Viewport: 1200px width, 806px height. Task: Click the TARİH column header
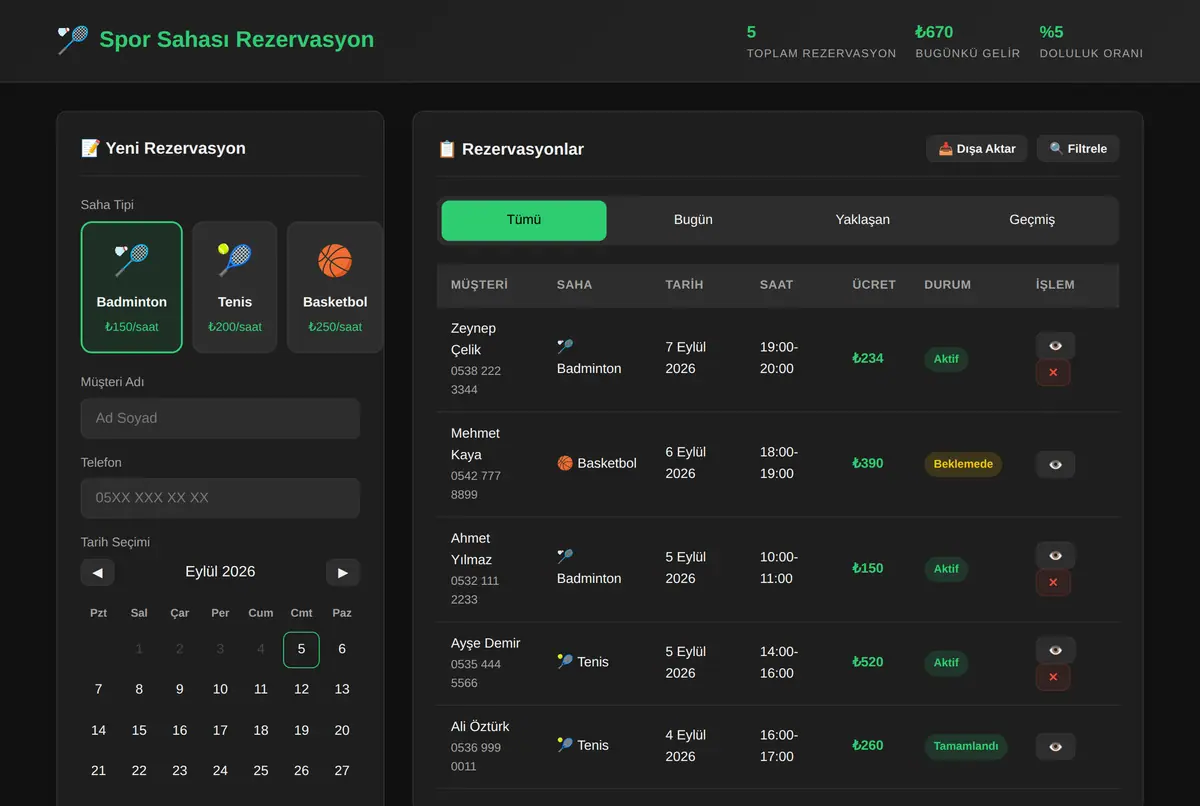(684, 285)
